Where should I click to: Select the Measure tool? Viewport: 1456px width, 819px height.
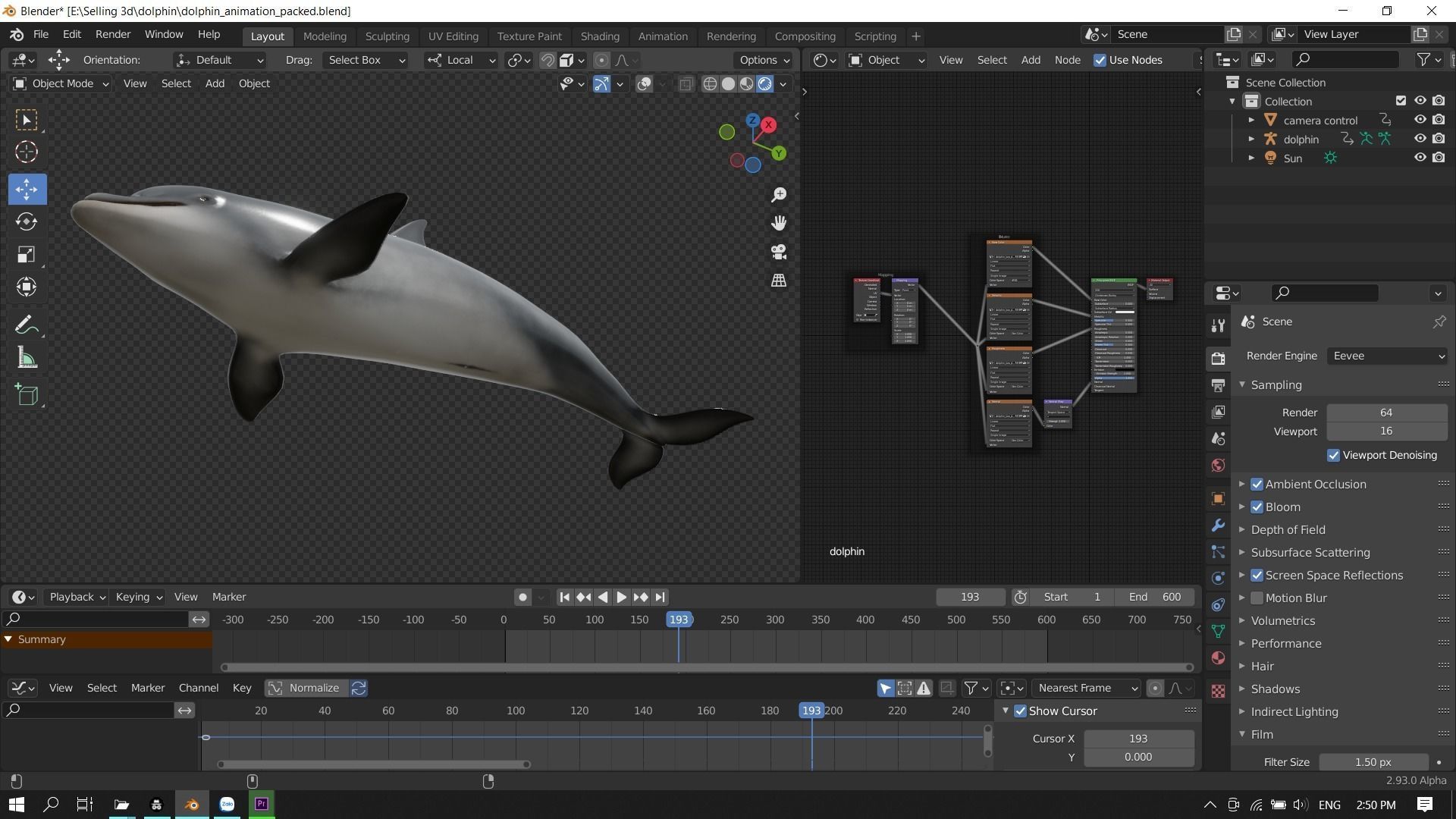click(x=27, y=358)
